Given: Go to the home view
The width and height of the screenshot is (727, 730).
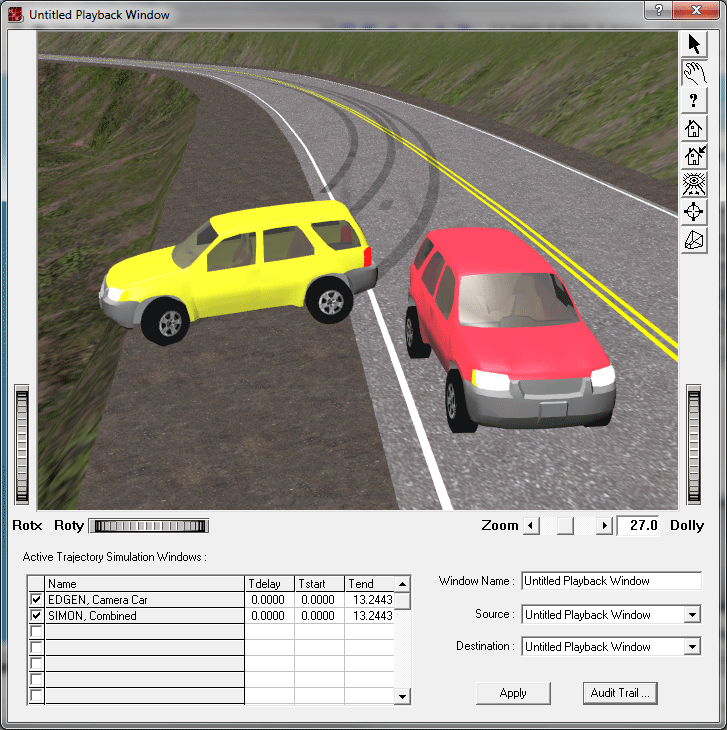Looking at the screenshot, I should point(694,129).
